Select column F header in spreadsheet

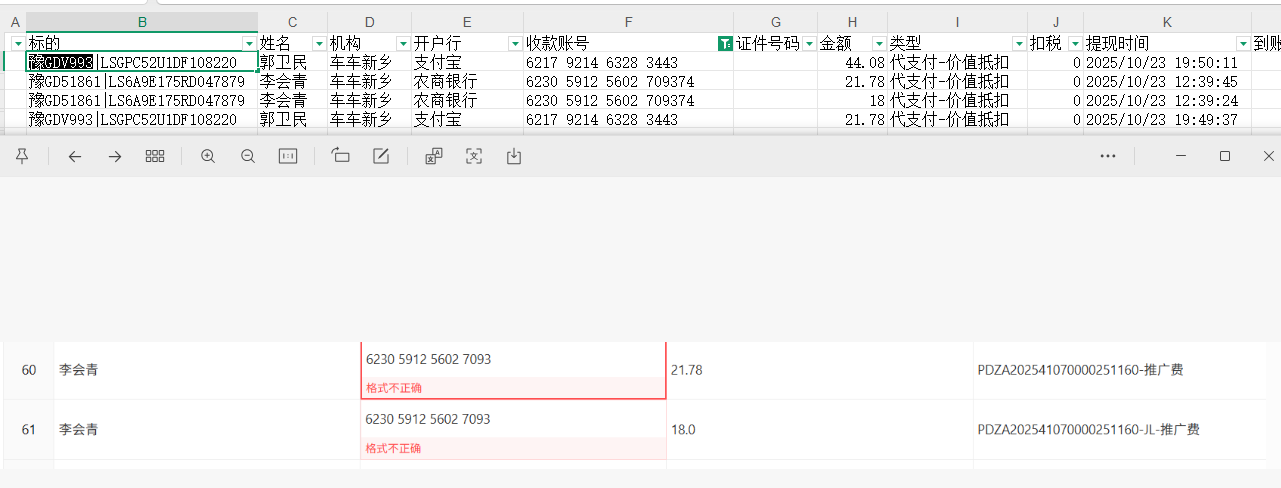pos(628,22)
